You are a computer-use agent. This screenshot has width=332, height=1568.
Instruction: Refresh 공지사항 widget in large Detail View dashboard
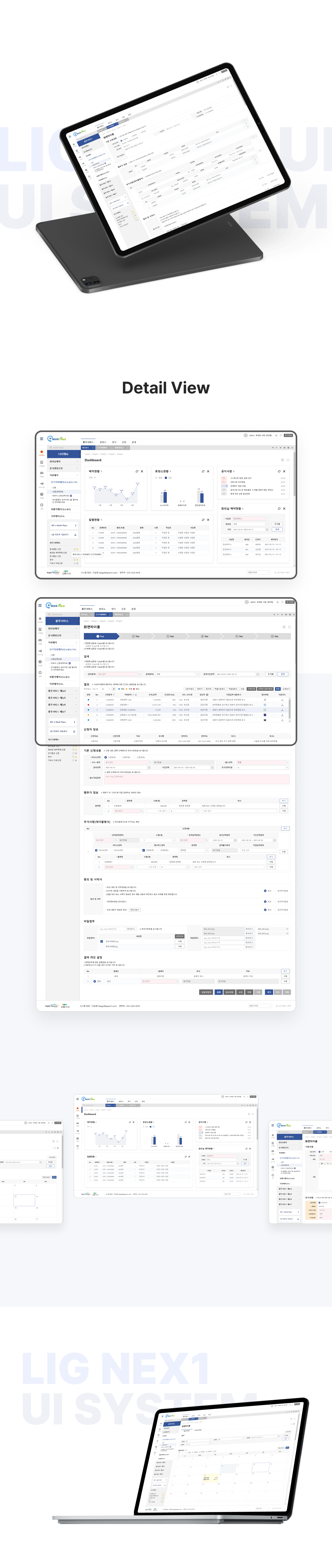point(279,471)
